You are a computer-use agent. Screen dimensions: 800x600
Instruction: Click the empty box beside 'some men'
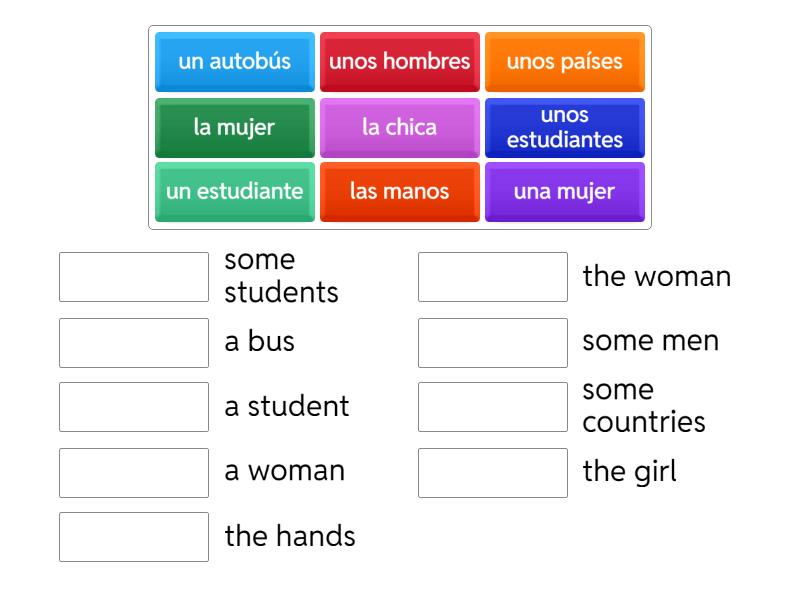pyautogui.click(x=493, y=342)
